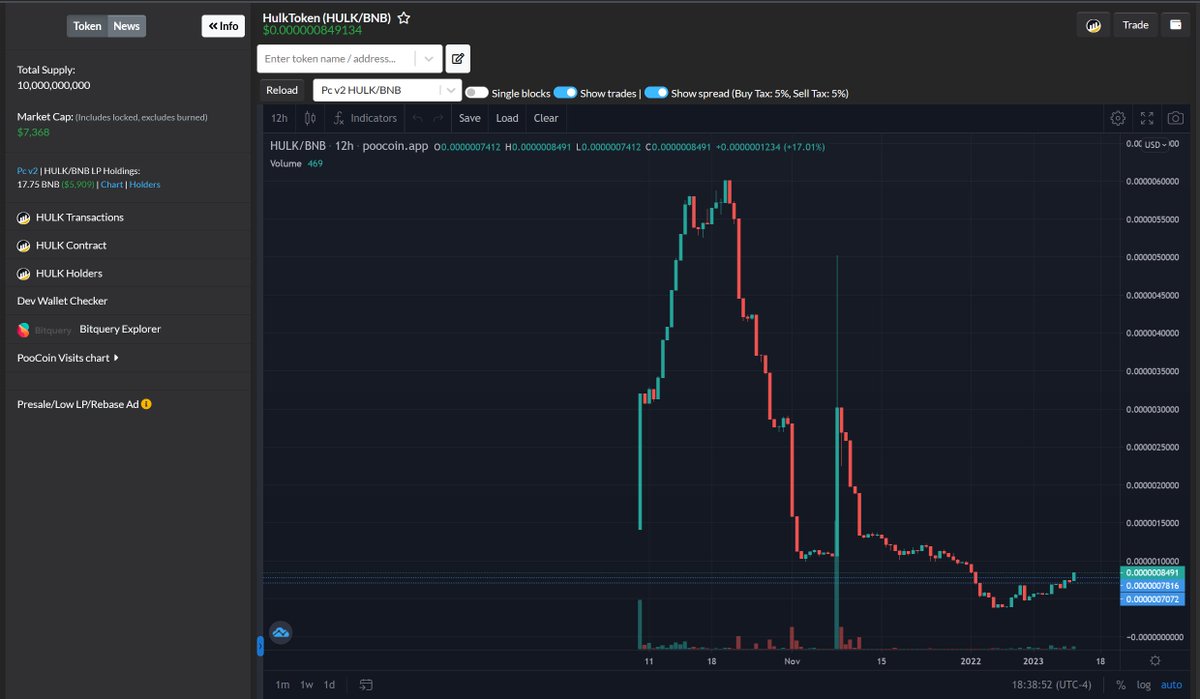Click the edit icon beside token search
Viewport: 1200px width, 699px height.
pos(458,59)
